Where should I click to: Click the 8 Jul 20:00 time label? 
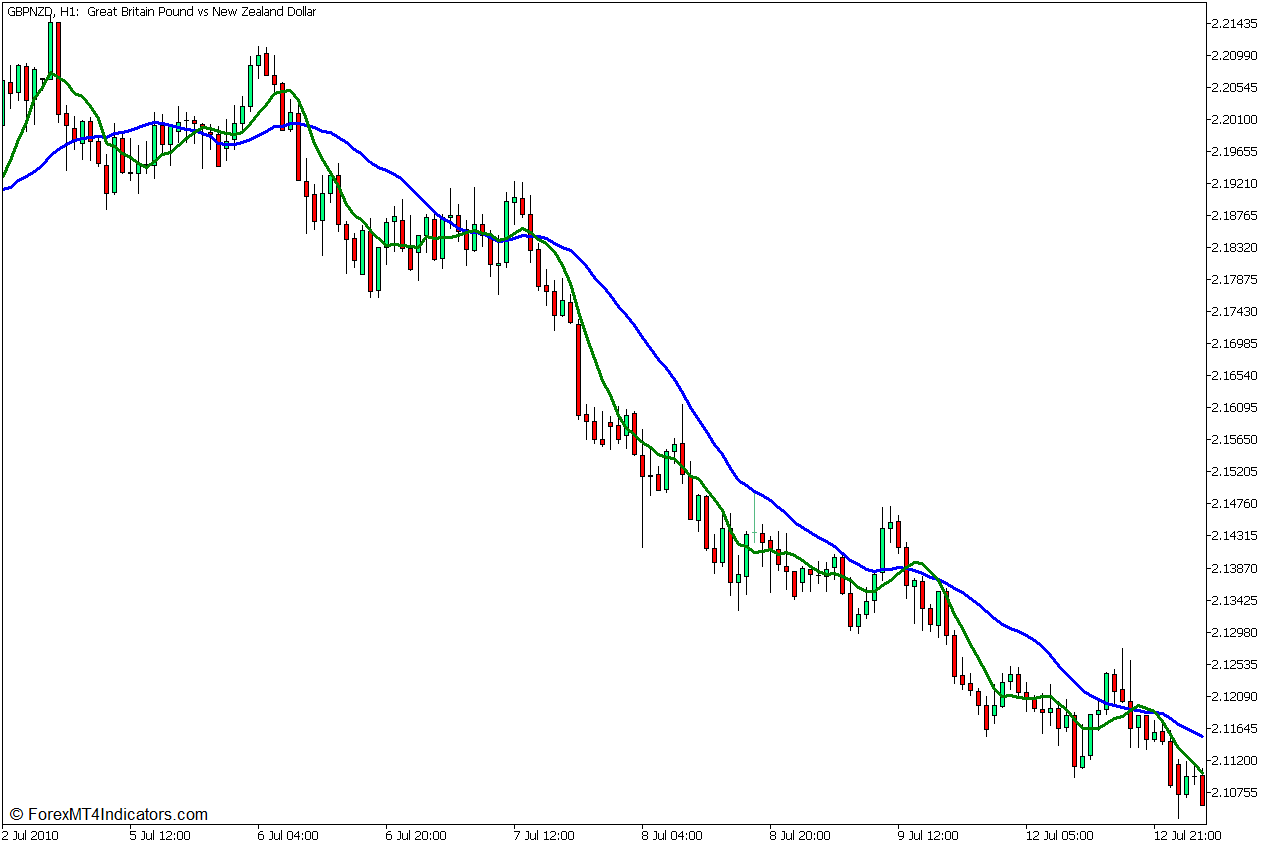click(x=800, y=836)
